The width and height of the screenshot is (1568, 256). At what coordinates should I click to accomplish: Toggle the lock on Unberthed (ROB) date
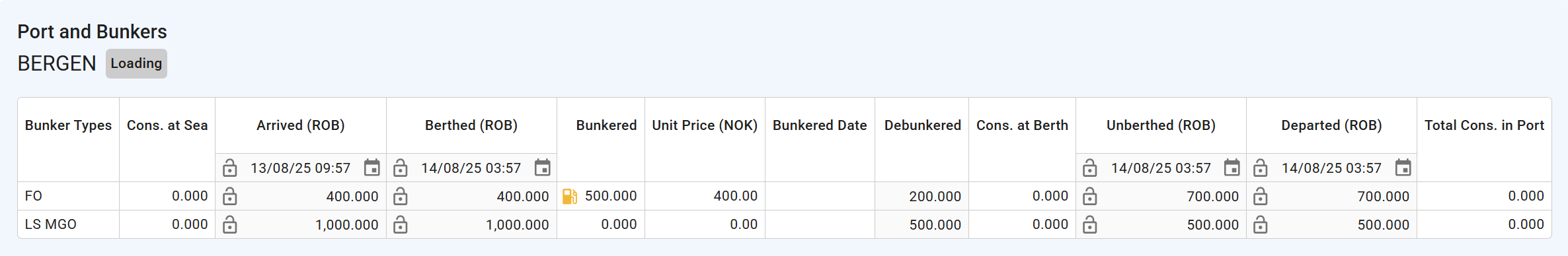click(1090, 168)
